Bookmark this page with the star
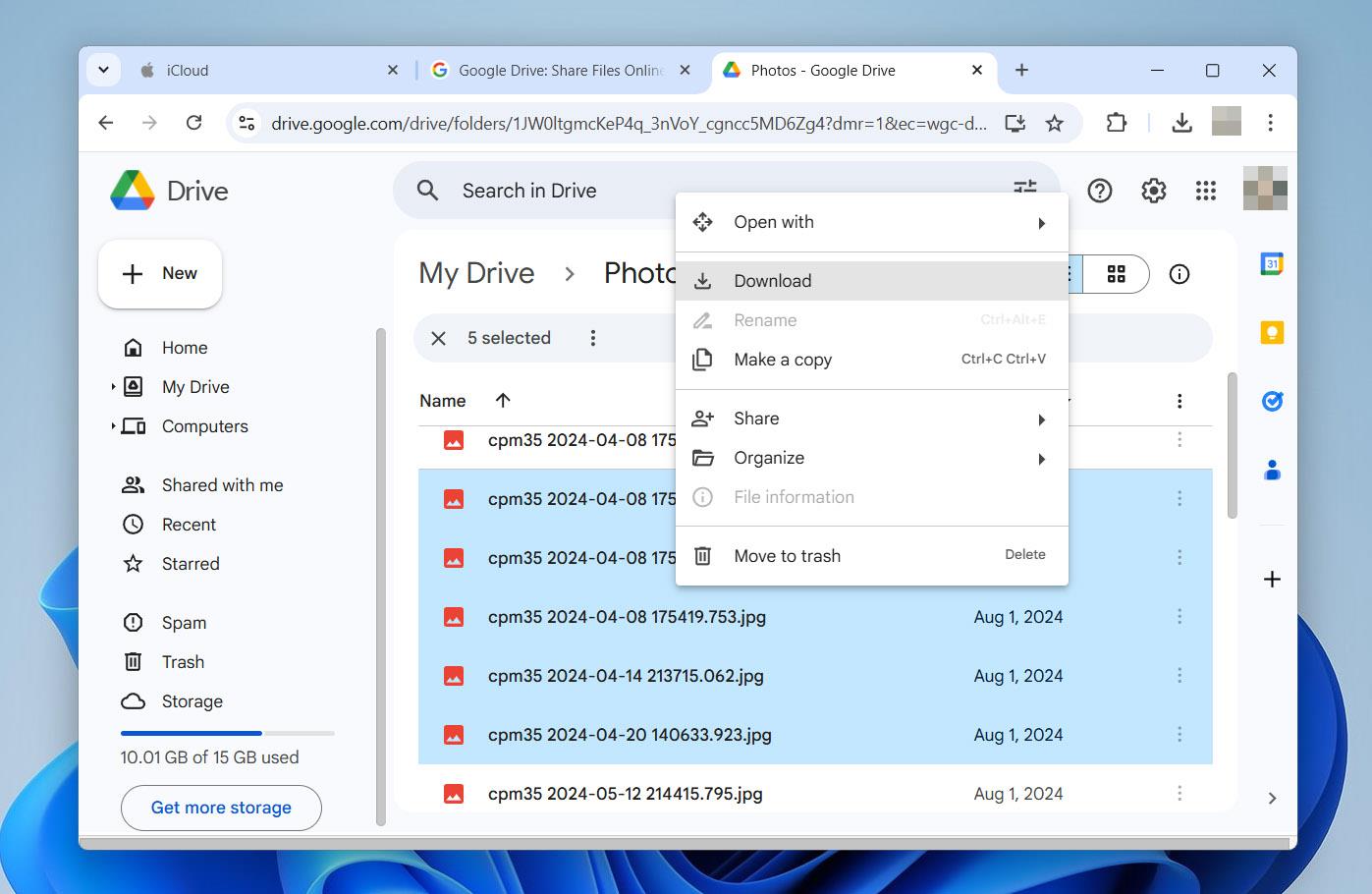The image size is (1372, 894). point(1054,123)
